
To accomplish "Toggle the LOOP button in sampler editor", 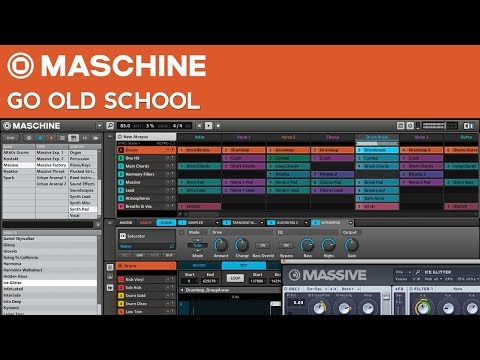I will [235, 278].
